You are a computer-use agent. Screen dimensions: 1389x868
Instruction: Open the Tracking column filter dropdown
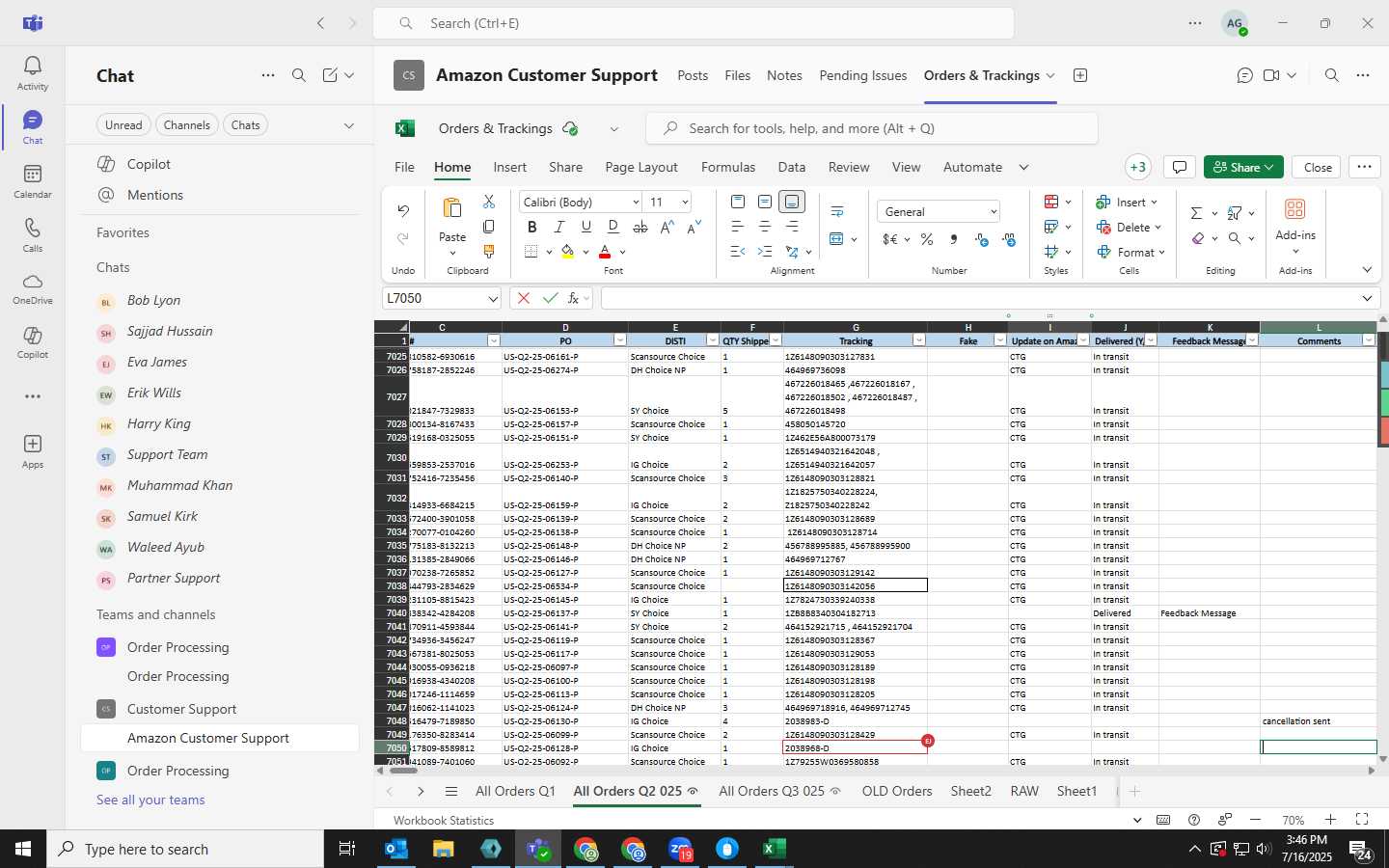tap(918, 340)
